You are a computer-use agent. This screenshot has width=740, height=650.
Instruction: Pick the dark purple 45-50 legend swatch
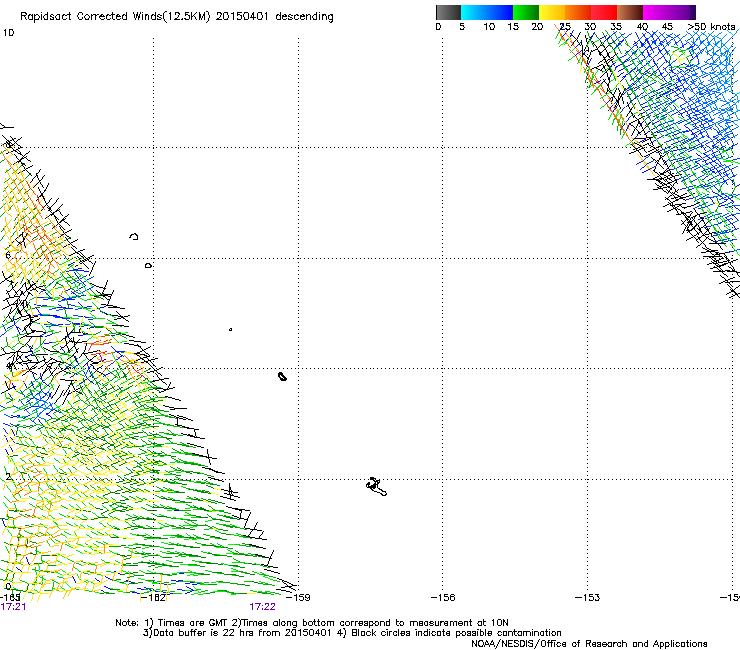click(682, 12)
